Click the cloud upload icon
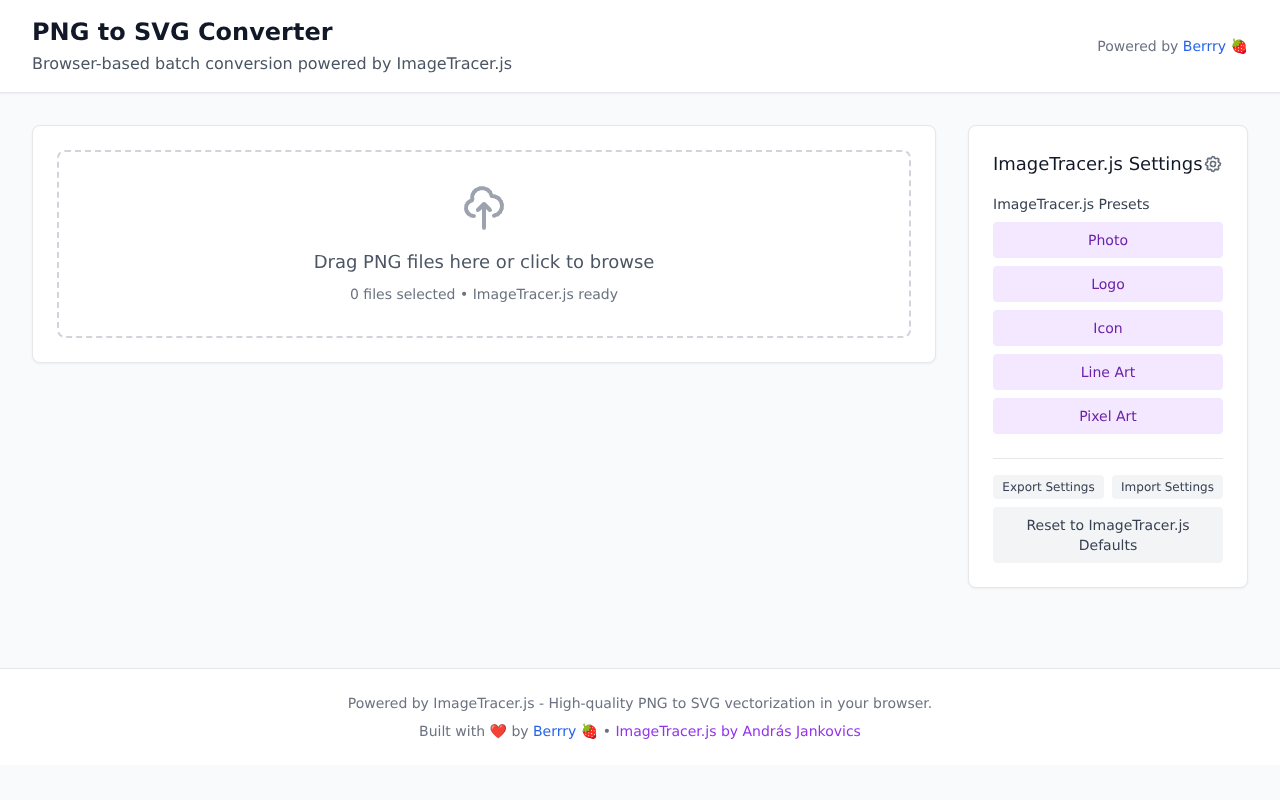This screenshot has width=1280, height=800. tap(484, 208)
